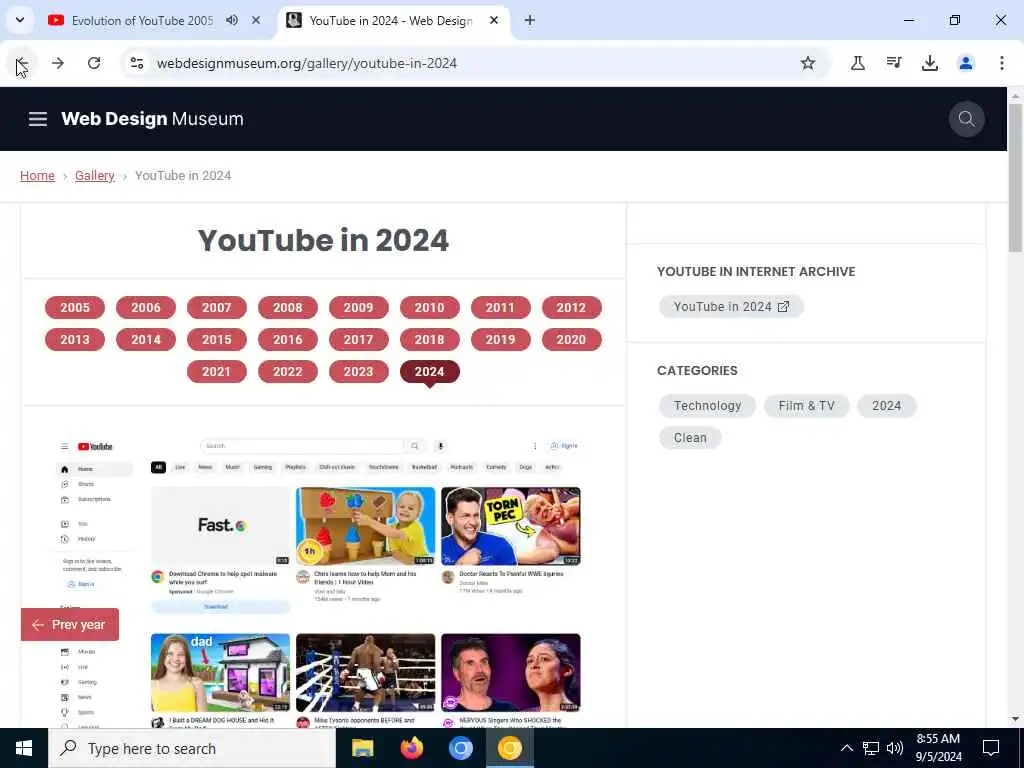Image resolution: width=1024 pixels, height=768 pixels.
Task: Mute the Evolution of YouTube tab audio
Action: [232, 20]
